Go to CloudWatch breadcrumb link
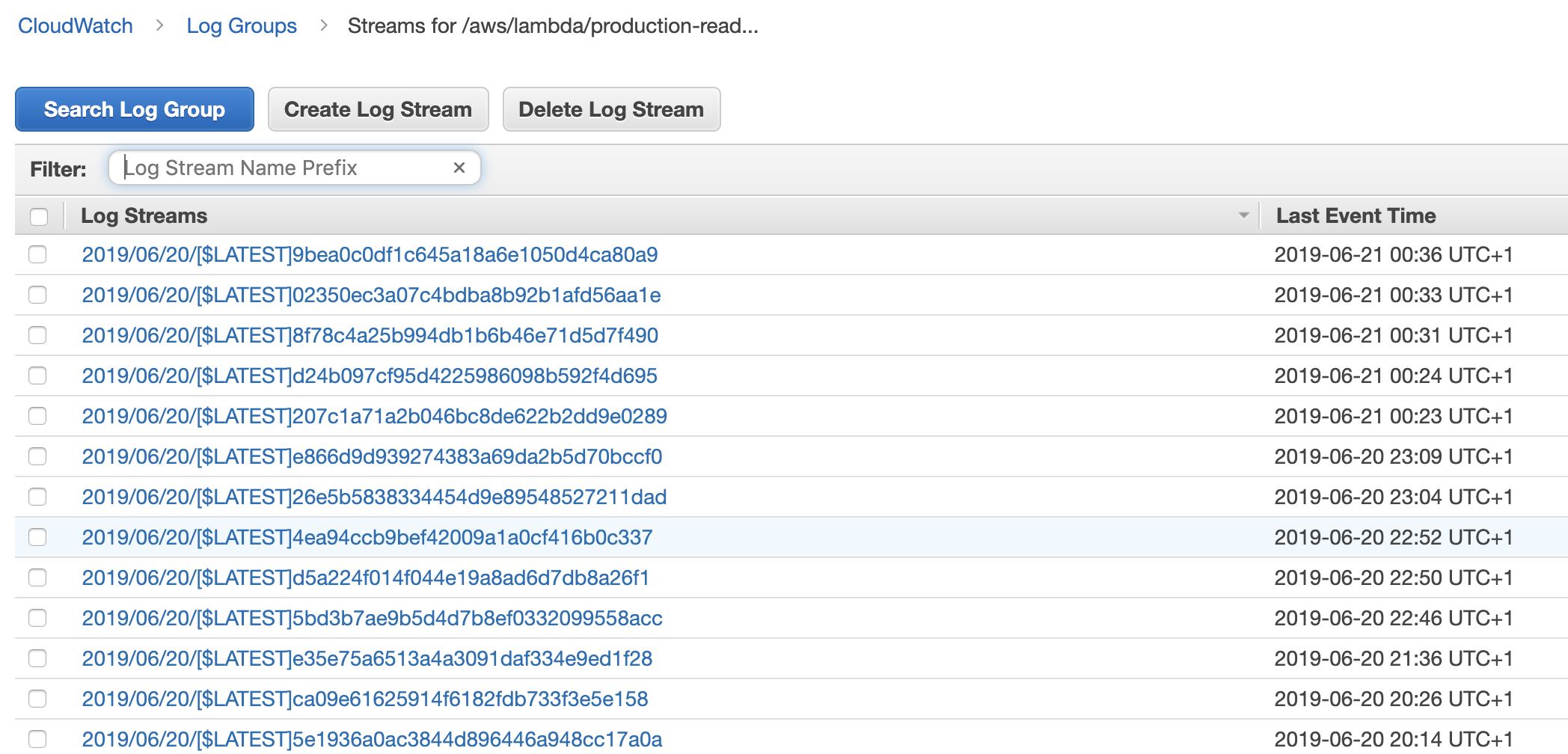This screenshot has width=1568, height=754. [76, 25]
